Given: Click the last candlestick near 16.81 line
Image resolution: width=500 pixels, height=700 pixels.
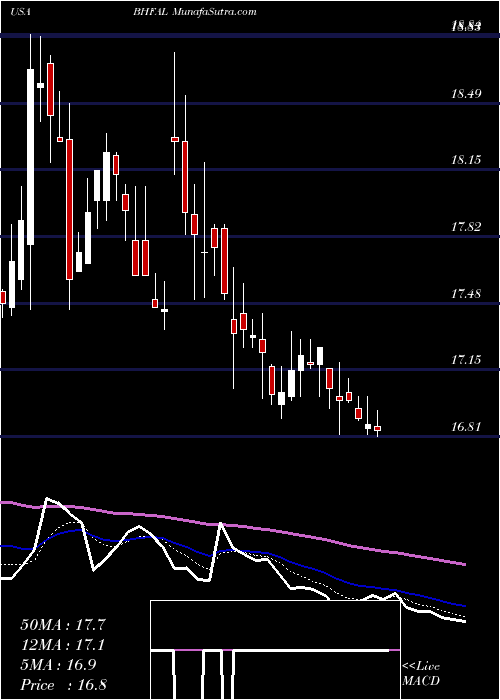Looking at the screenshot, I should [378, 428].
